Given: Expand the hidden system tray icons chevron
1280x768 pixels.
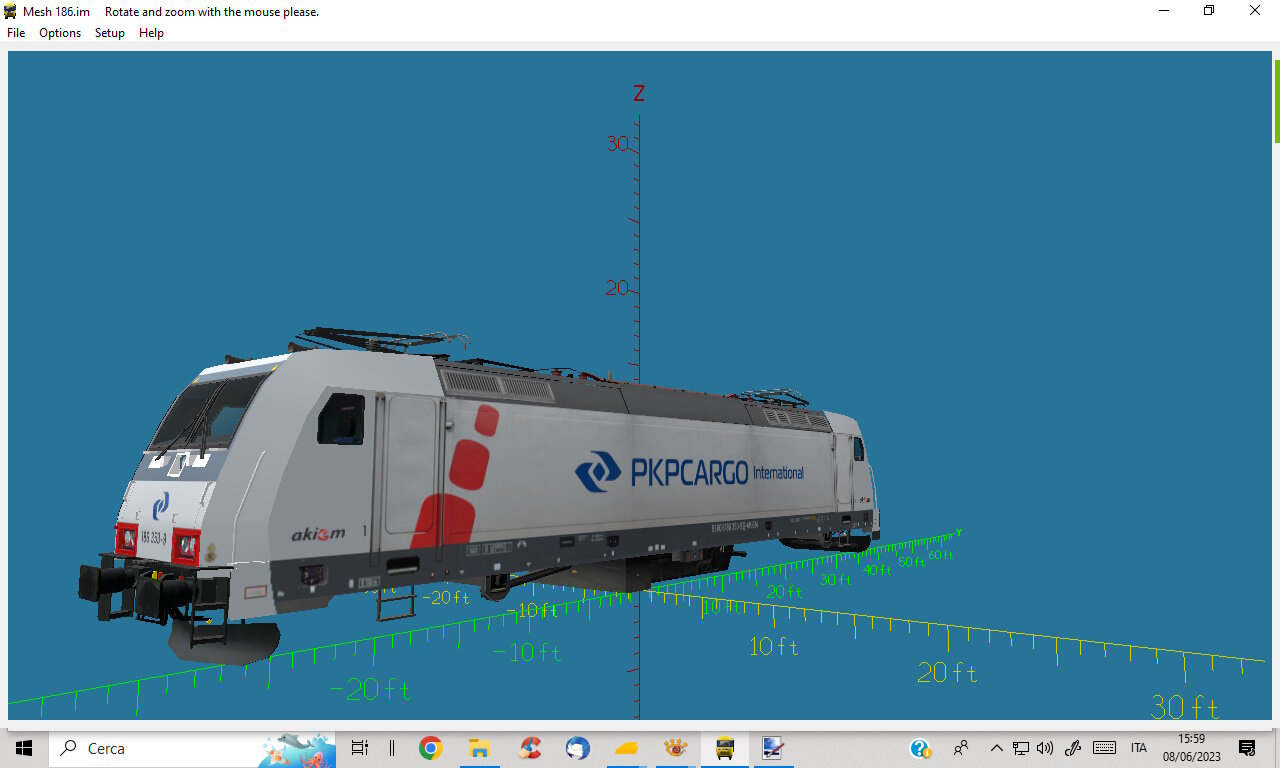Looking at the screenshot, I should click(x=996, y=748).
